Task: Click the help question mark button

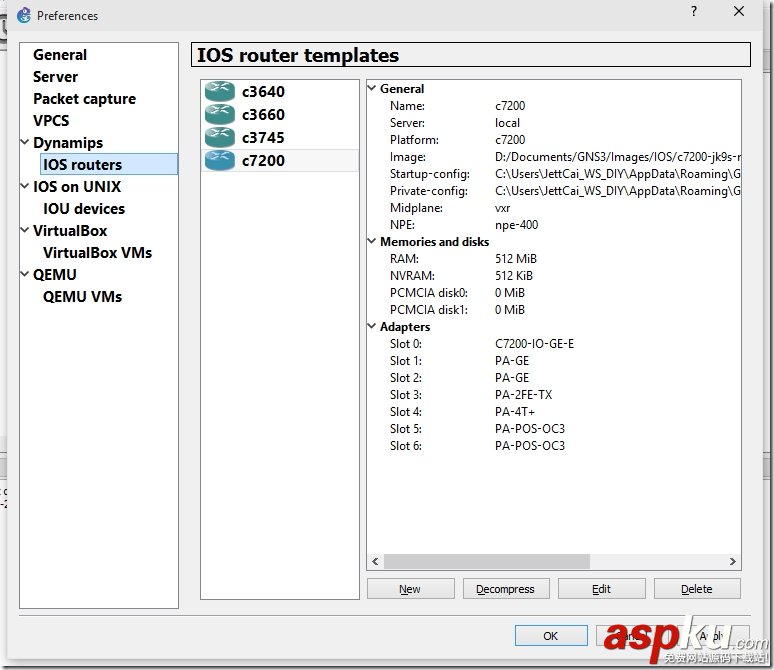Action: tap(694, 11)
